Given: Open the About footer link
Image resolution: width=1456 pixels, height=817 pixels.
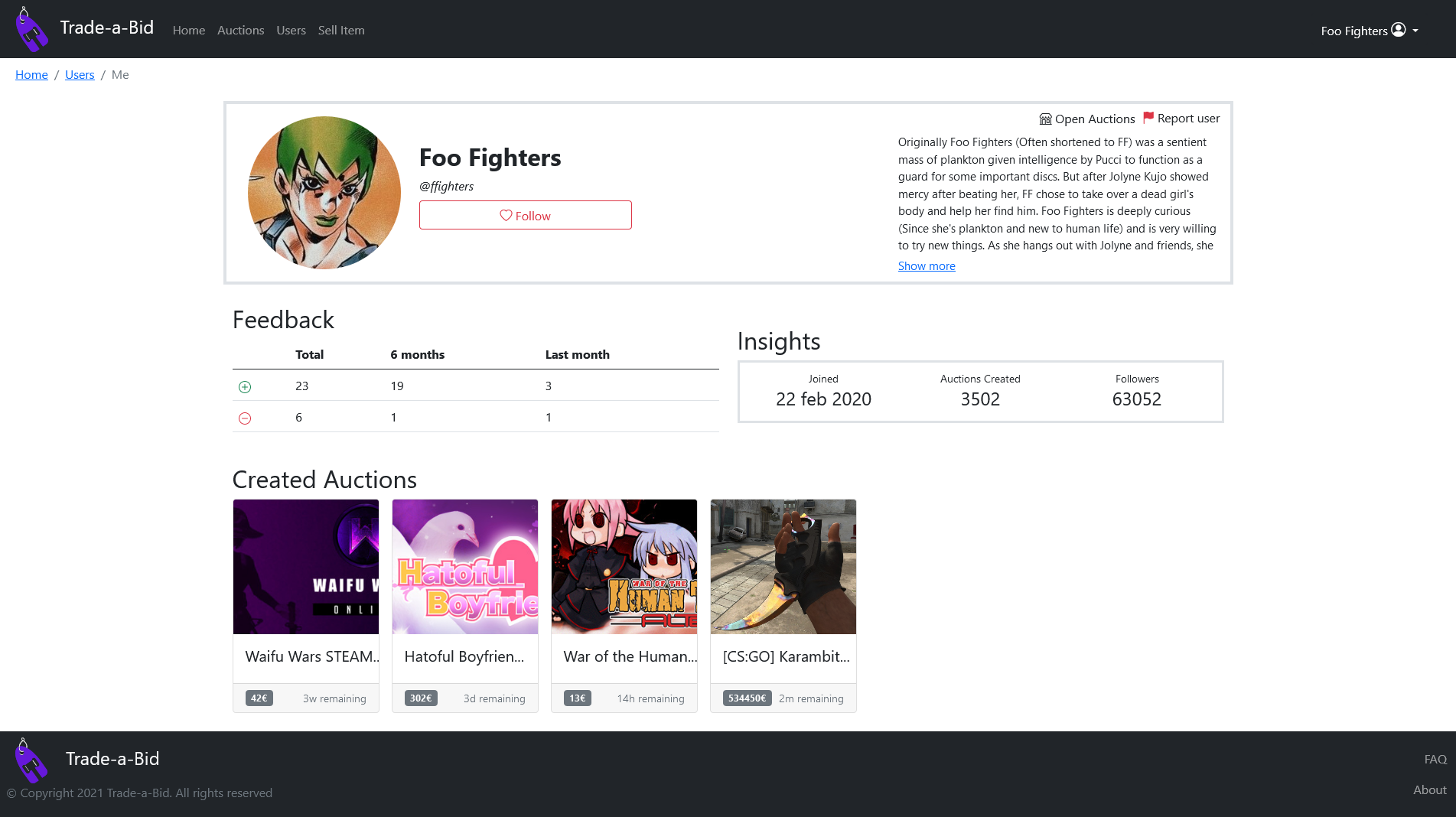Looking at the screenshot, I should coord(1430,789).
